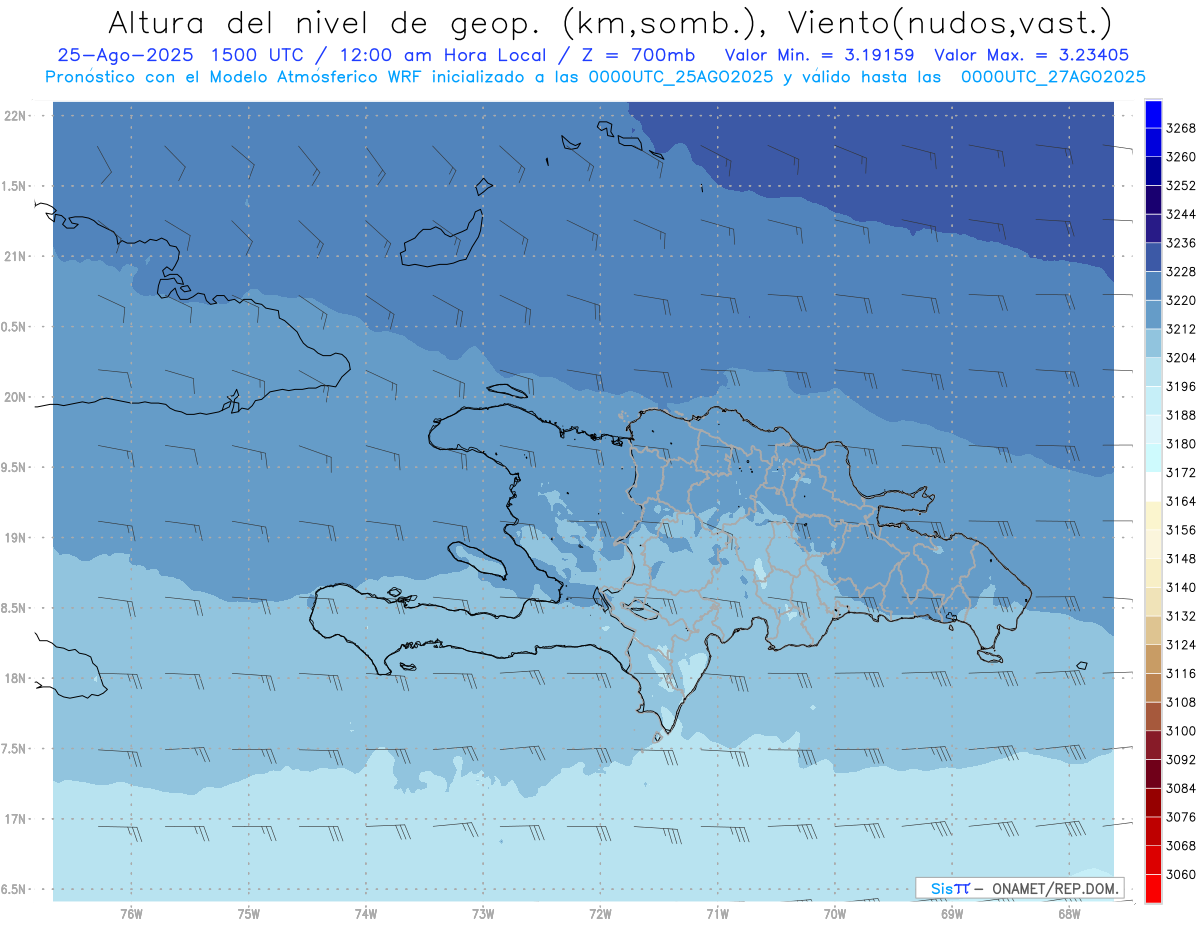Click the '3236' colorbar value
Image resolution: width=1200 pixels, height=927 pixels.
point(1182,243)
